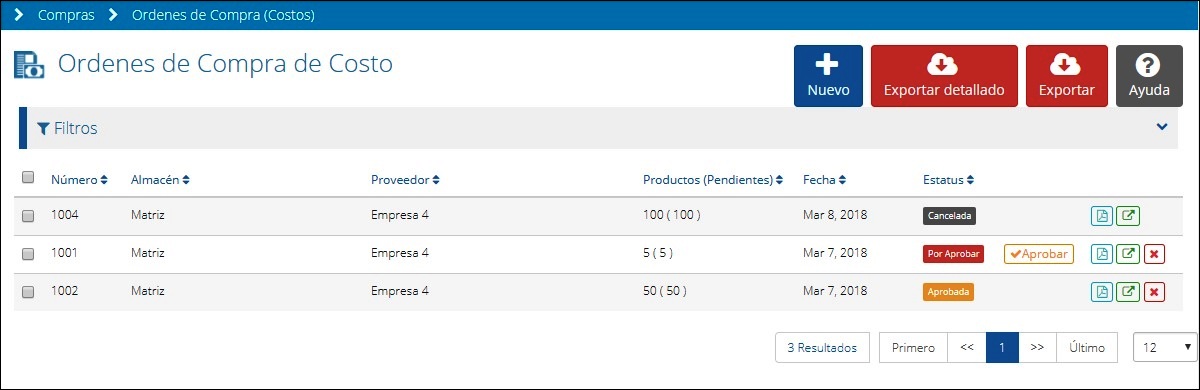1200x390 pixels.
Task: Delete order 1002 with red X
Action: point(1154,292)
